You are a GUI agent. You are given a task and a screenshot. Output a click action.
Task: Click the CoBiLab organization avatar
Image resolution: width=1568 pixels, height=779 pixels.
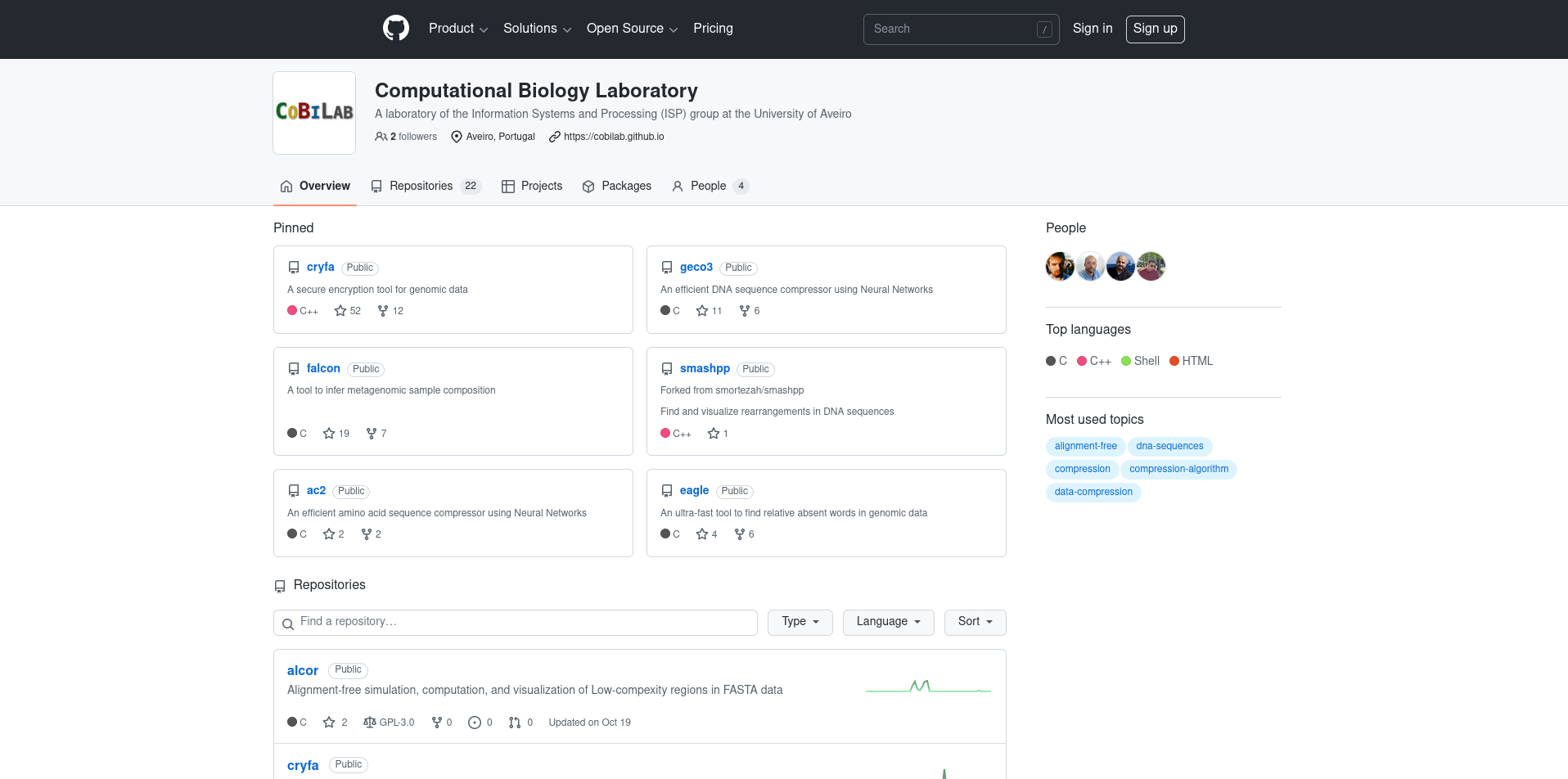tap(314, 113)
